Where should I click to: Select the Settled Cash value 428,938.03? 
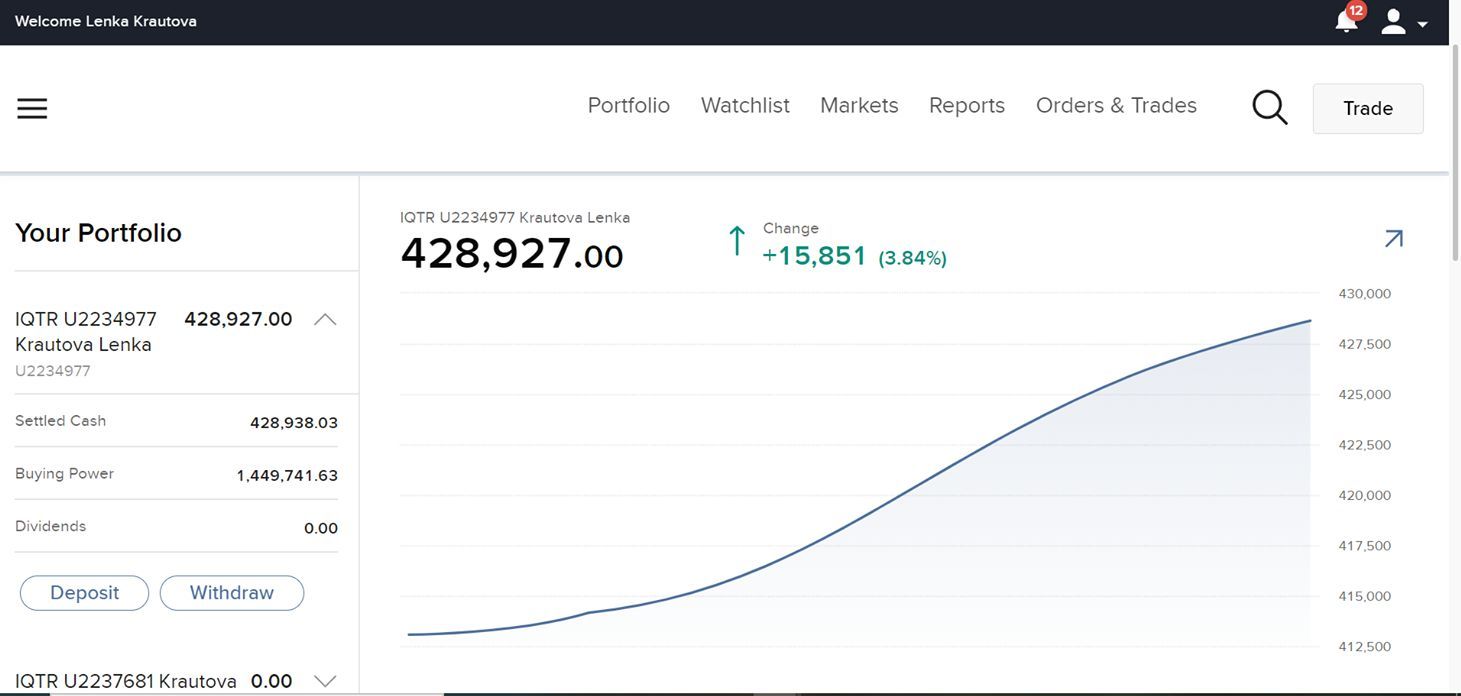tap(294, 423)
